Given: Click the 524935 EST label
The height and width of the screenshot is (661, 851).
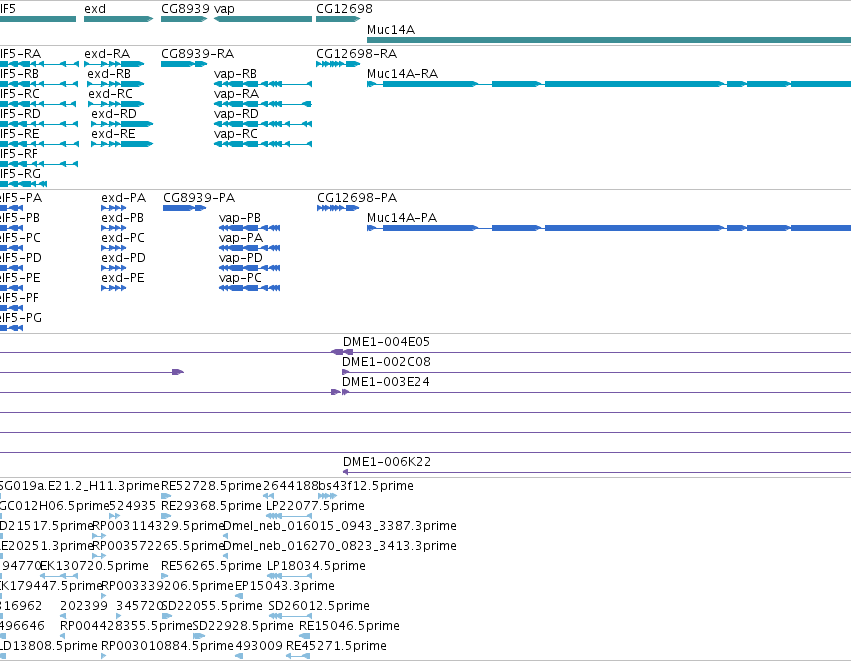Looking at the screenshot, I should pyautogui.click(x=132, y=506).
